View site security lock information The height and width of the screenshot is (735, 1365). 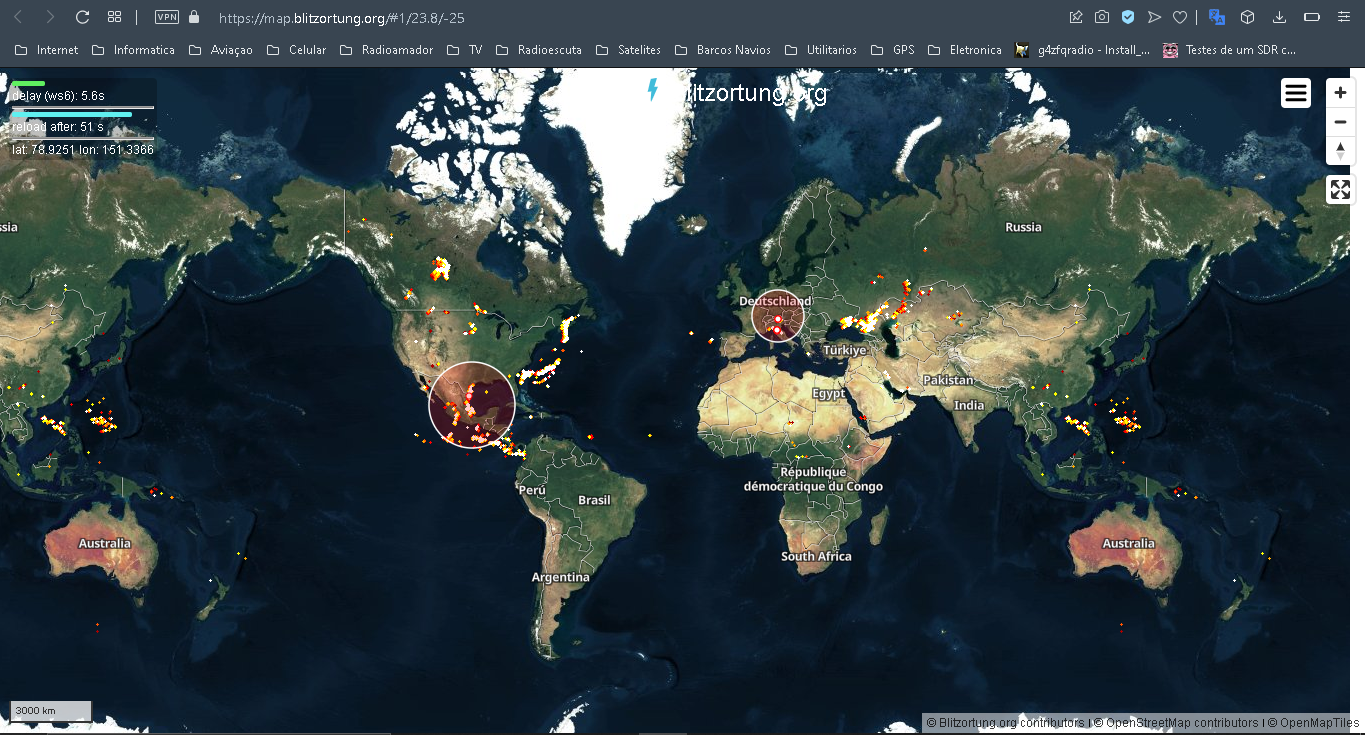click(x=194, y=17)
